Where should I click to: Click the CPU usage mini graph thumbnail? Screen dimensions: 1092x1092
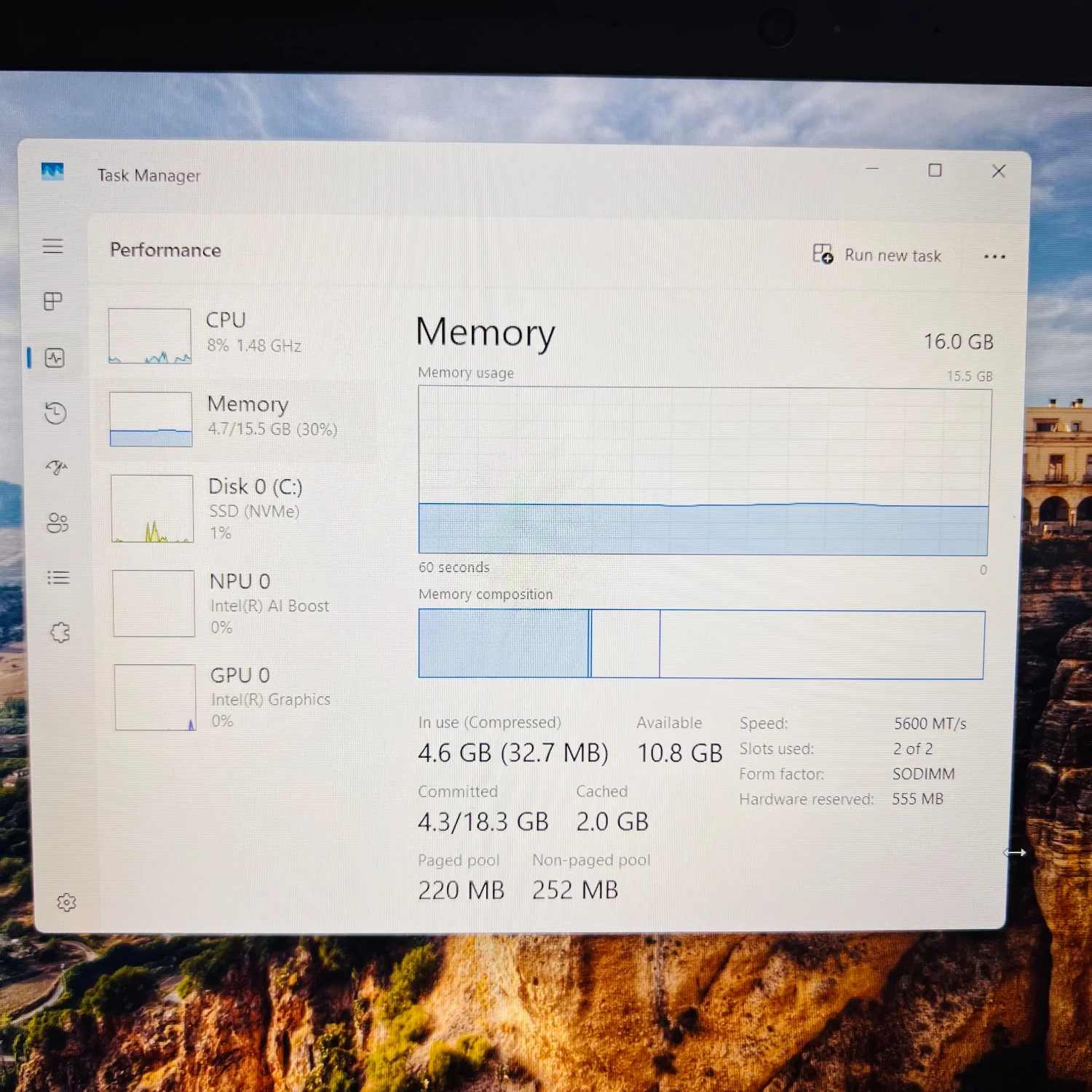150,336
